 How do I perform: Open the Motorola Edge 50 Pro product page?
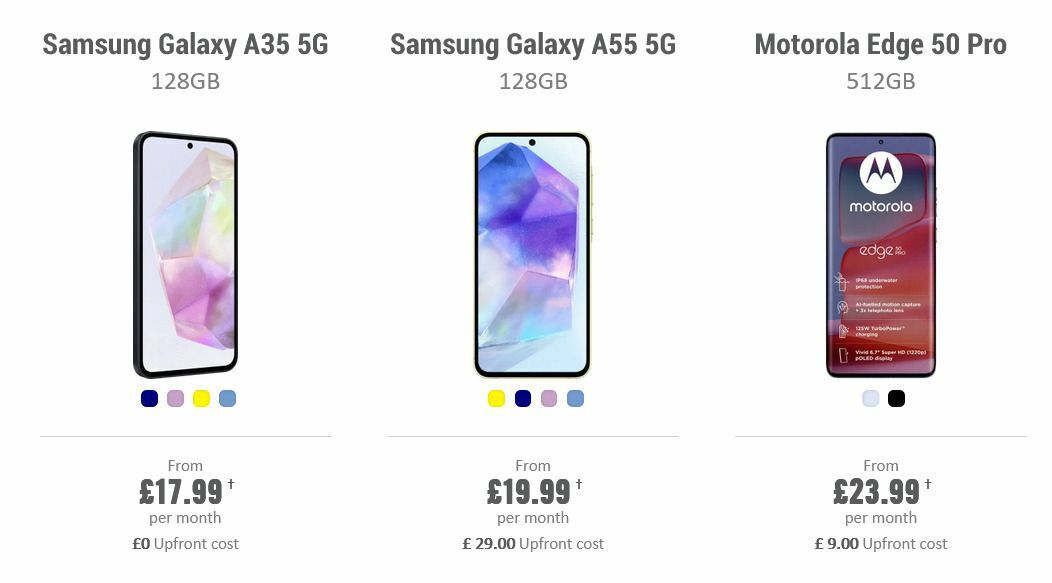[x=881, y=44]
